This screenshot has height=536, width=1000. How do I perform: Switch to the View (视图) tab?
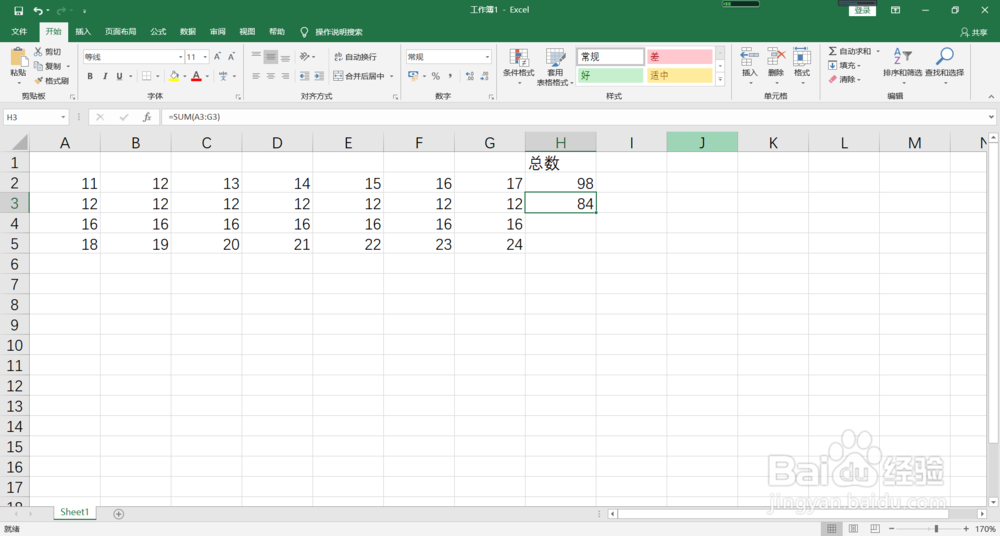pos(247,32)
